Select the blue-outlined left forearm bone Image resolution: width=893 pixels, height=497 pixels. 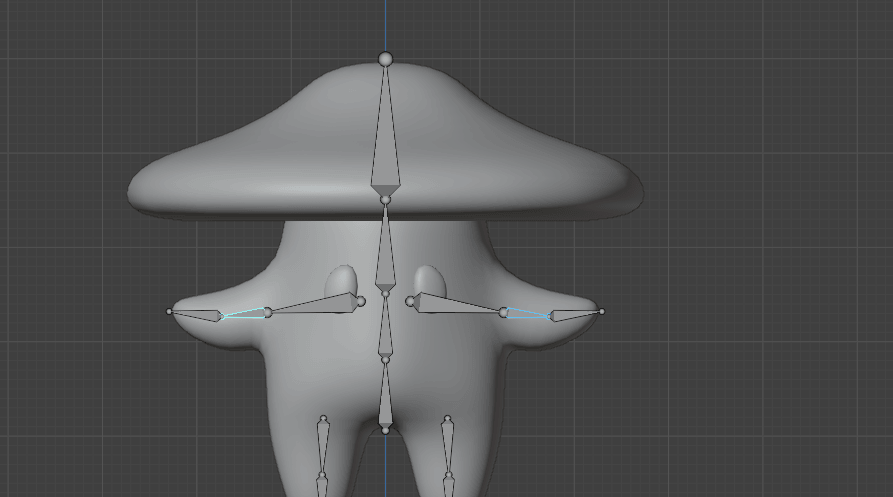[243, 314]
